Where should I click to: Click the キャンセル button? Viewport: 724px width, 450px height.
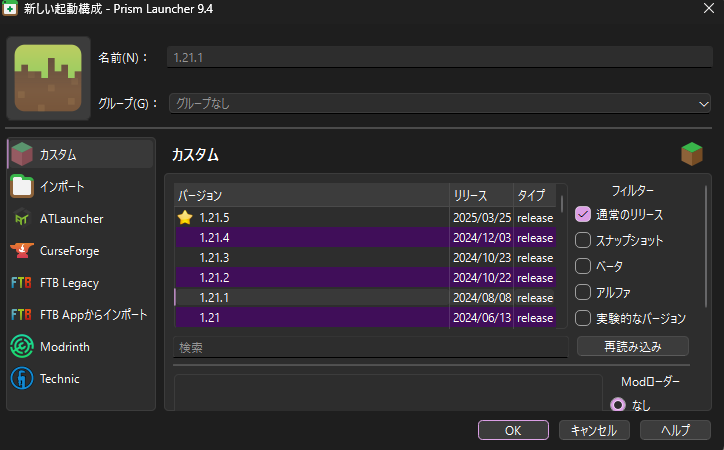pos(594,430)
